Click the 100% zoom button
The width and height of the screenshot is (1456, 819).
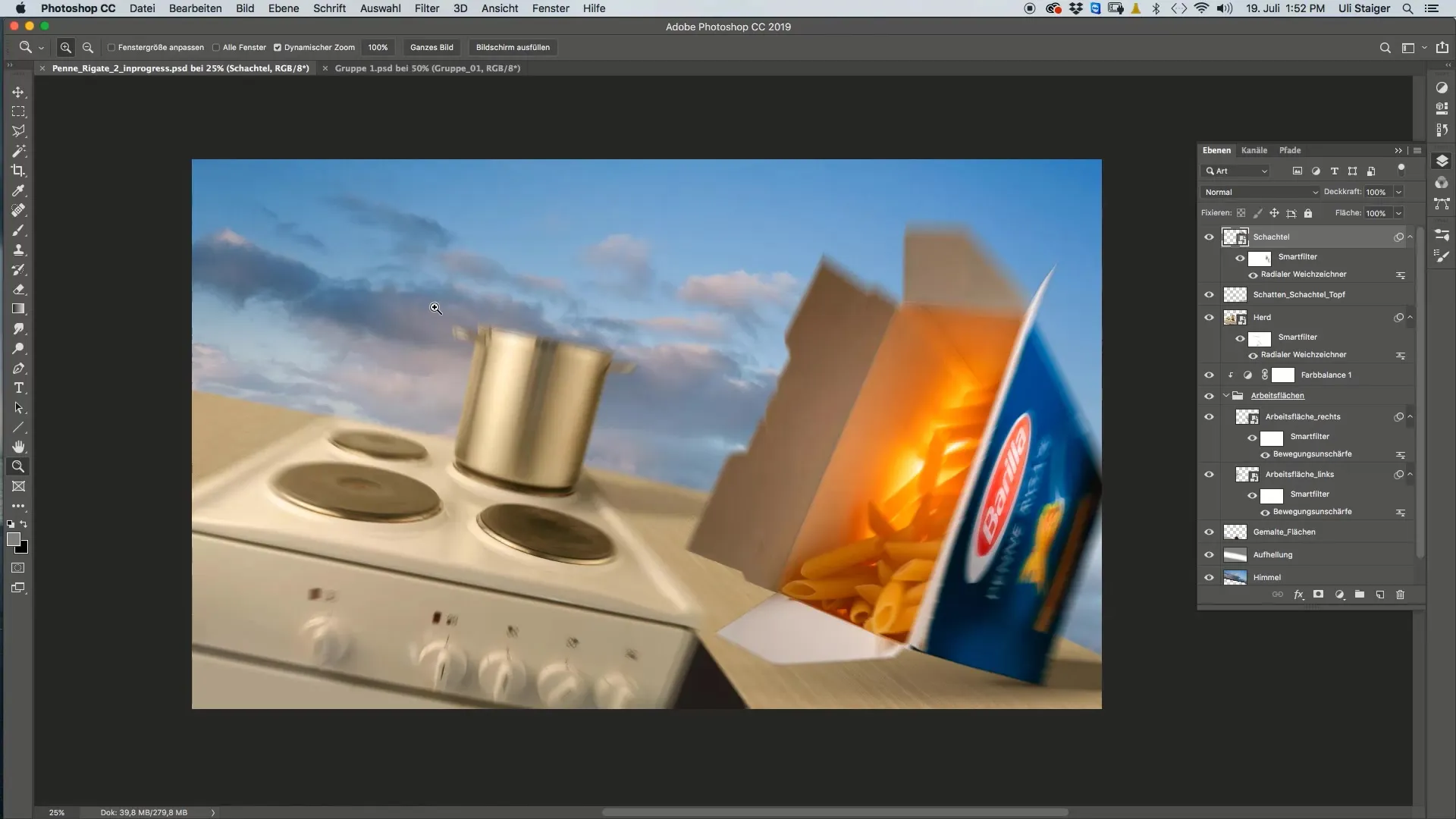coord(378,47)
